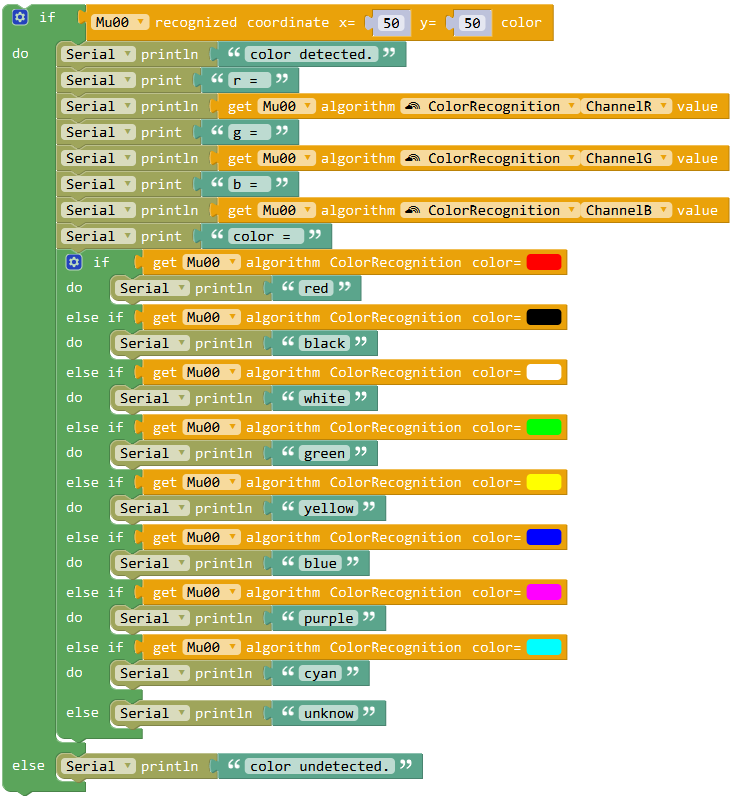Open the ChannelR dropdown
737x801 pixels.
(x=626, y=106)
